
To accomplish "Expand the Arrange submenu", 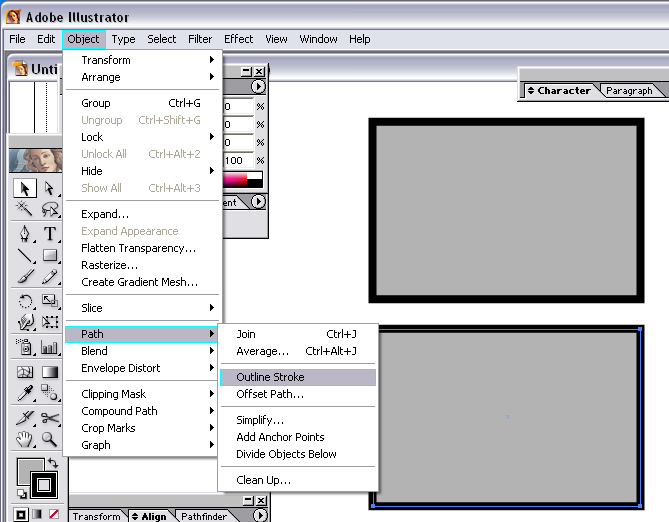I will tap(143, 77).
